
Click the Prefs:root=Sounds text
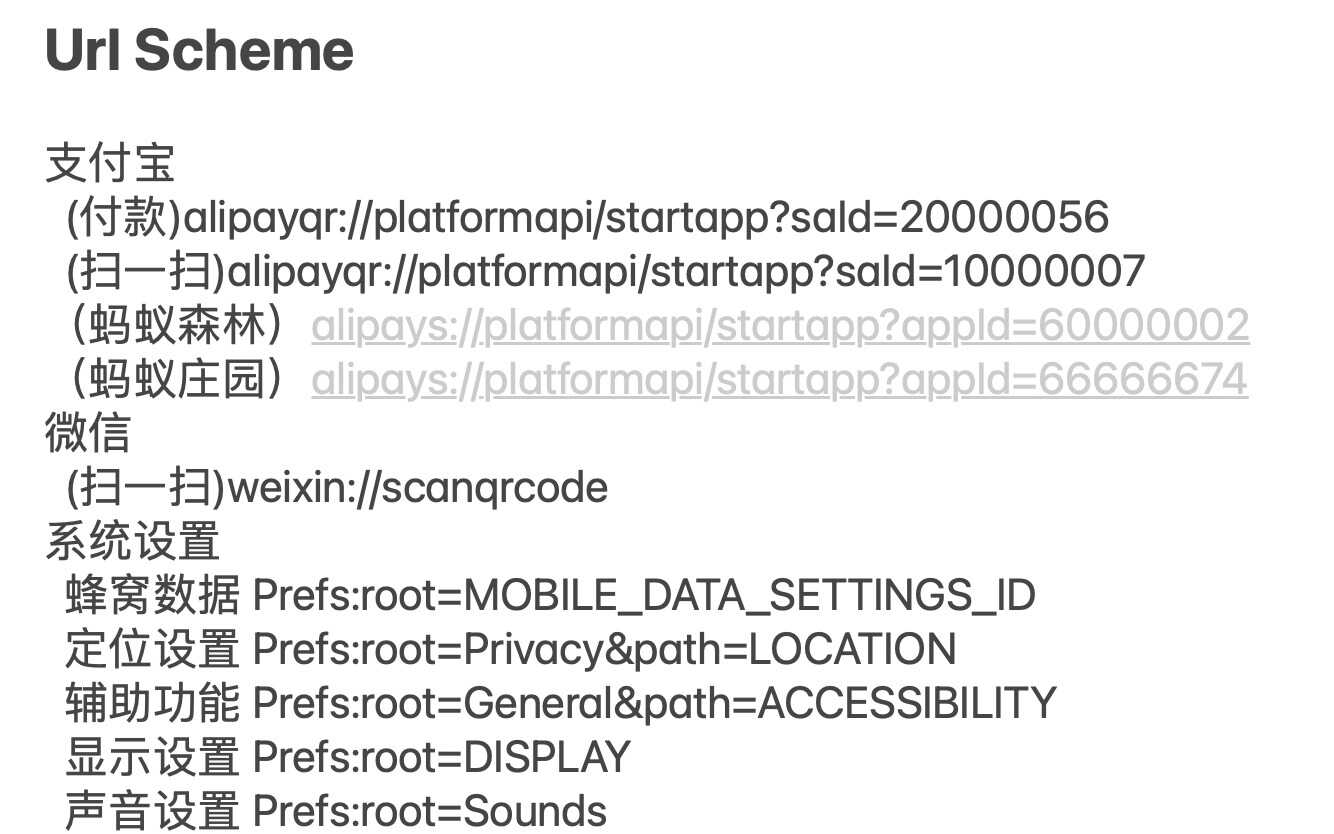(429, 812)
